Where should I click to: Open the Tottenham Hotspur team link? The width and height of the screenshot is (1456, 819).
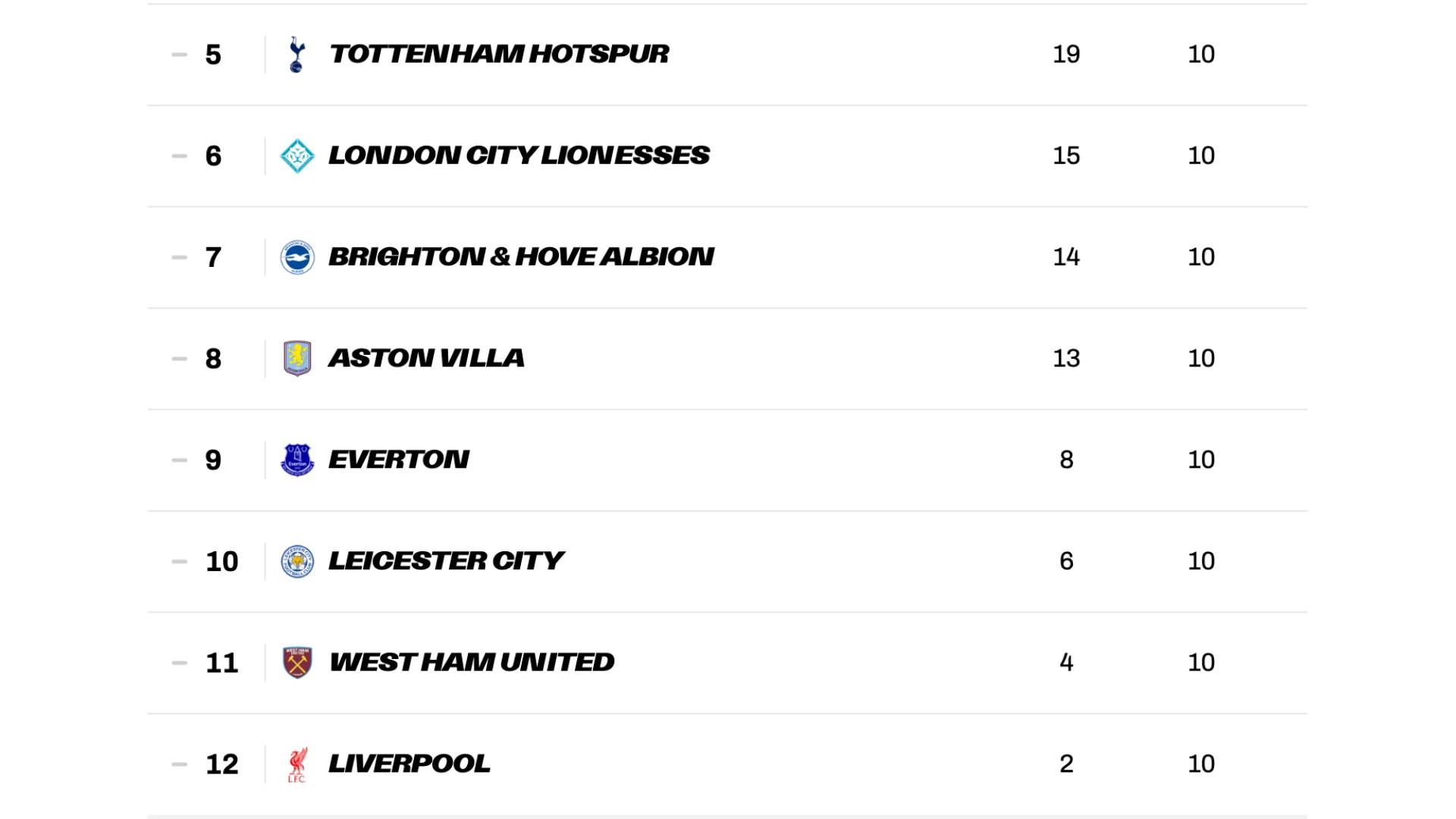click(x=498, y=55)
